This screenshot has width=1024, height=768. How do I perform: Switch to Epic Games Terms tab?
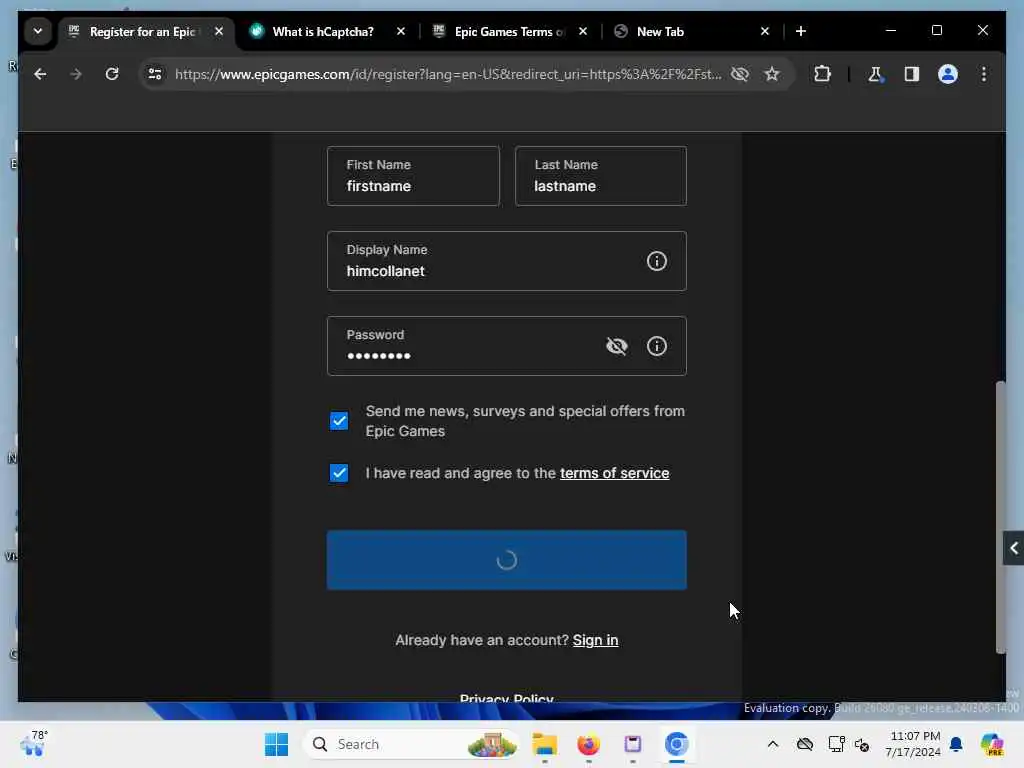[509, 31]
